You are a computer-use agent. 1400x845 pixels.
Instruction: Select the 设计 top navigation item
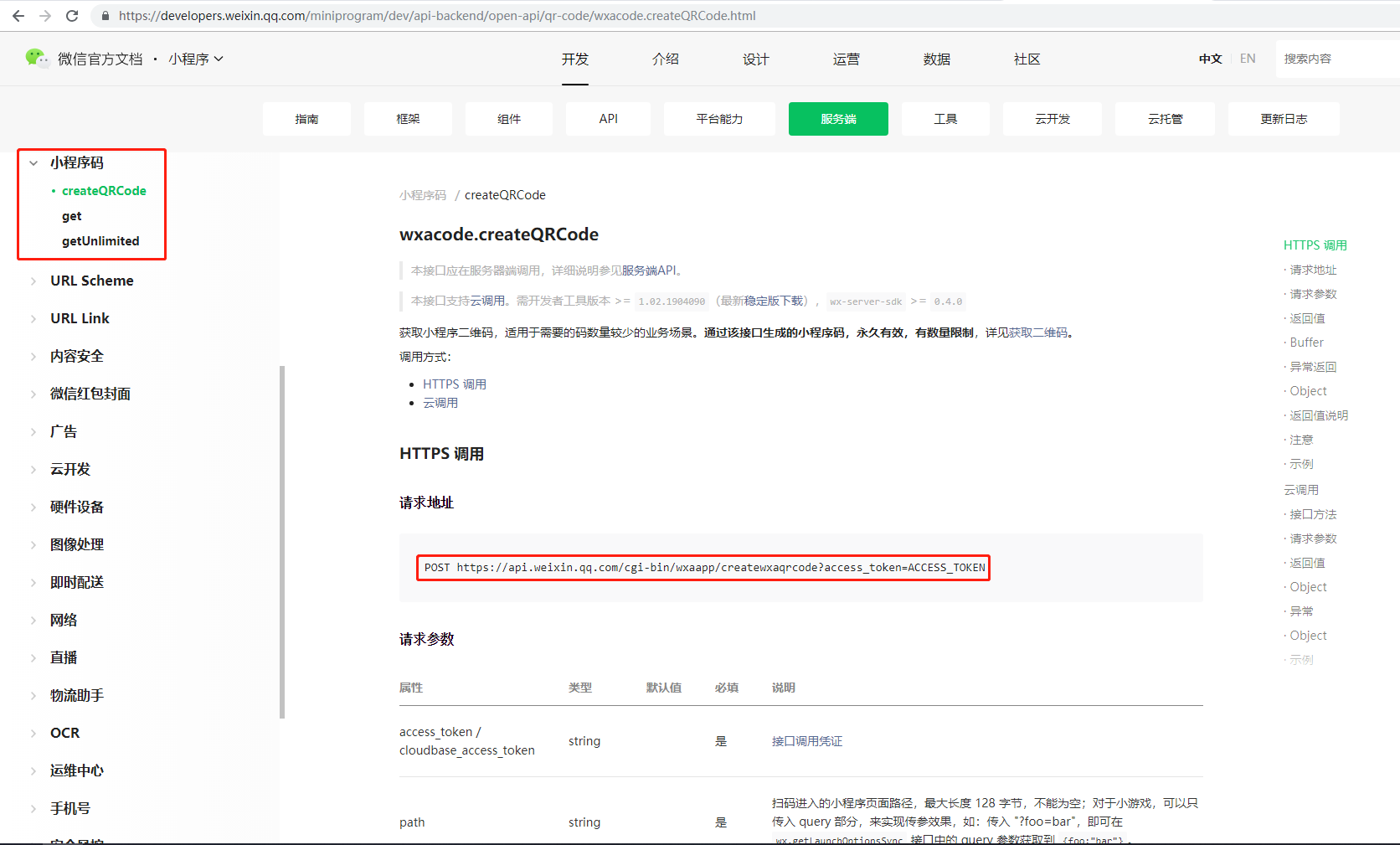click(x=756, y=59)
